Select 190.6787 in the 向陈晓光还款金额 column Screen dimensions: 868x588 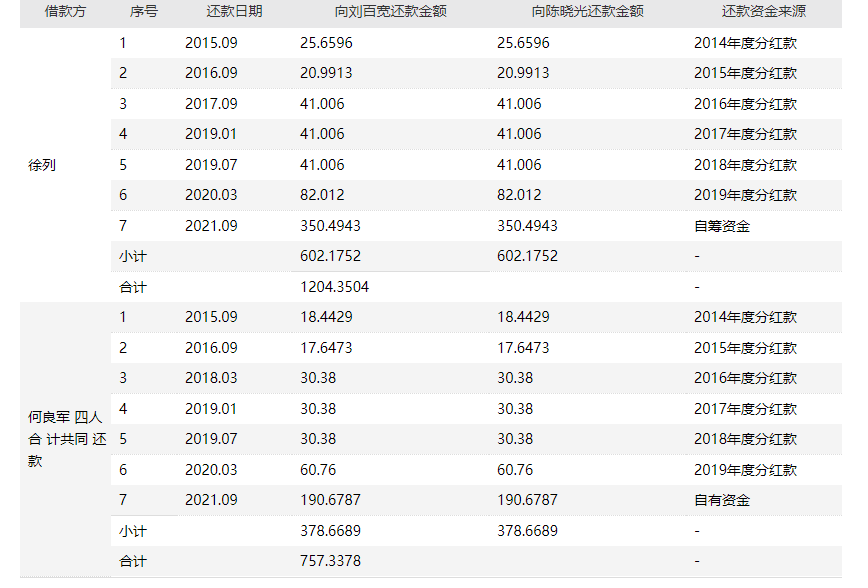(527, 500)
